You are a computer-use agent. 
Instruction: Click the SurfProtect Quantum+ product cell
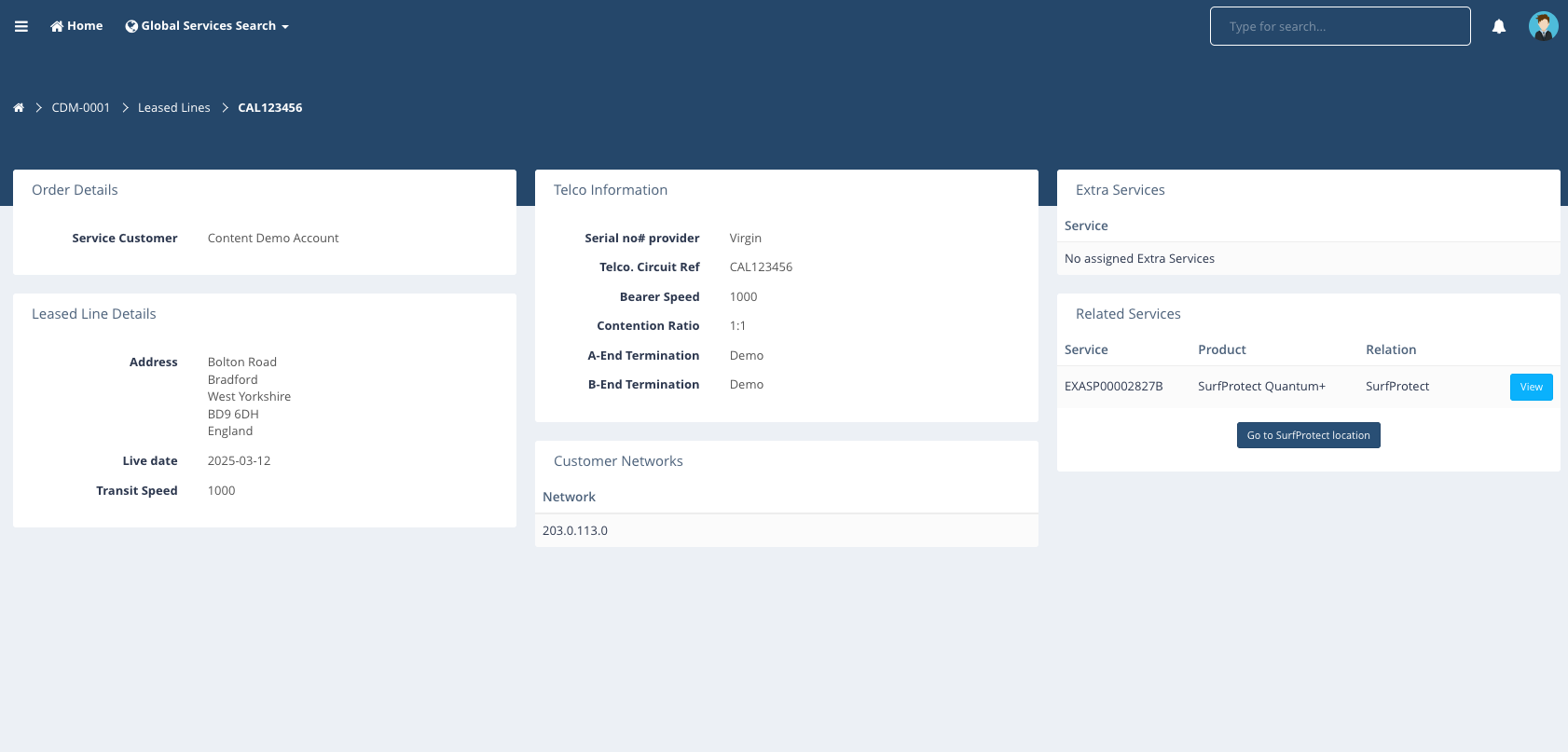(1261, 387)
